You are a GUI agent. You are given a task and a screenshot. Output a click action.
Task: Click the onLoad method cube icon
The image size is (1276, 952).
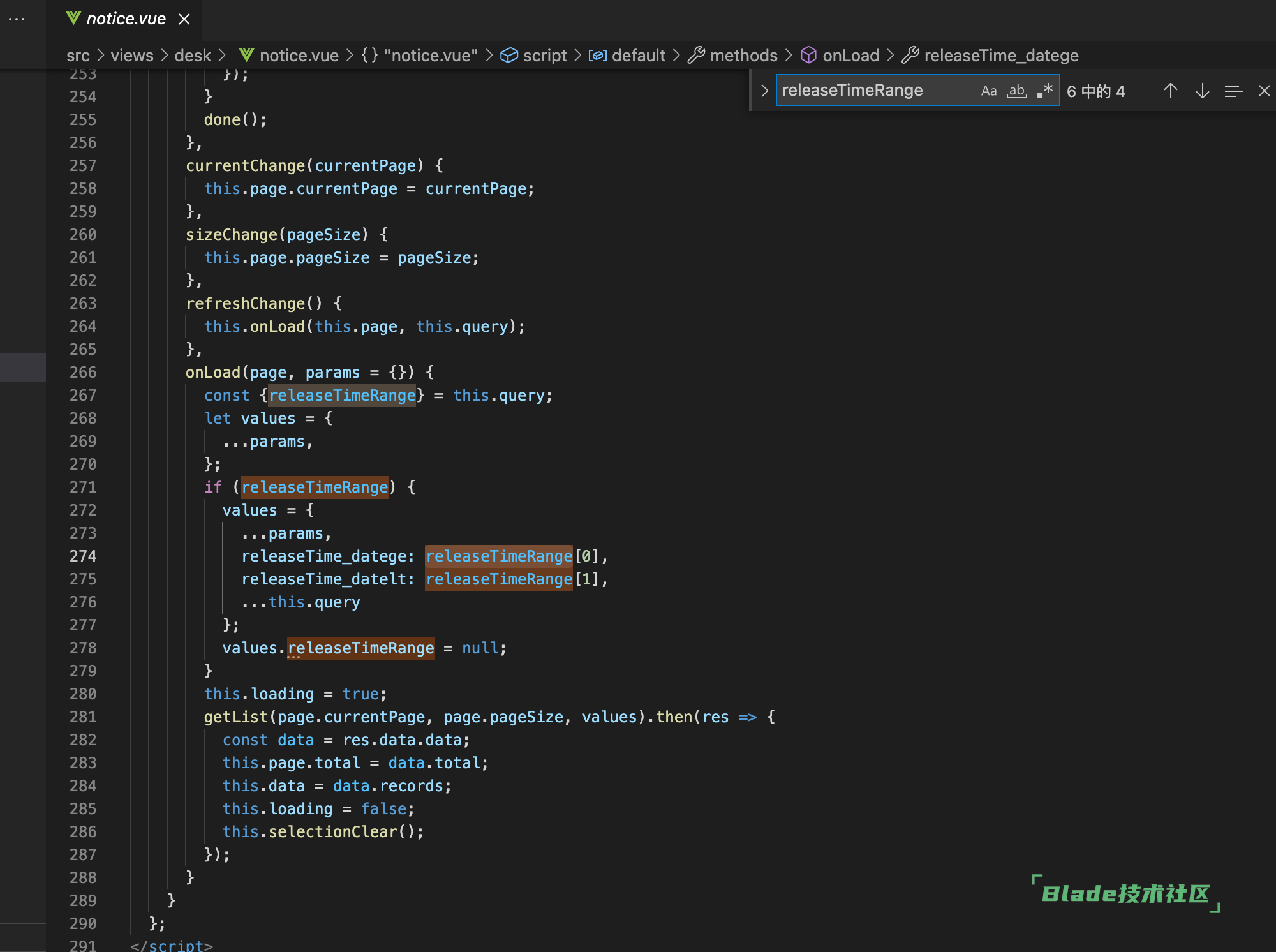tap(808, 56)
